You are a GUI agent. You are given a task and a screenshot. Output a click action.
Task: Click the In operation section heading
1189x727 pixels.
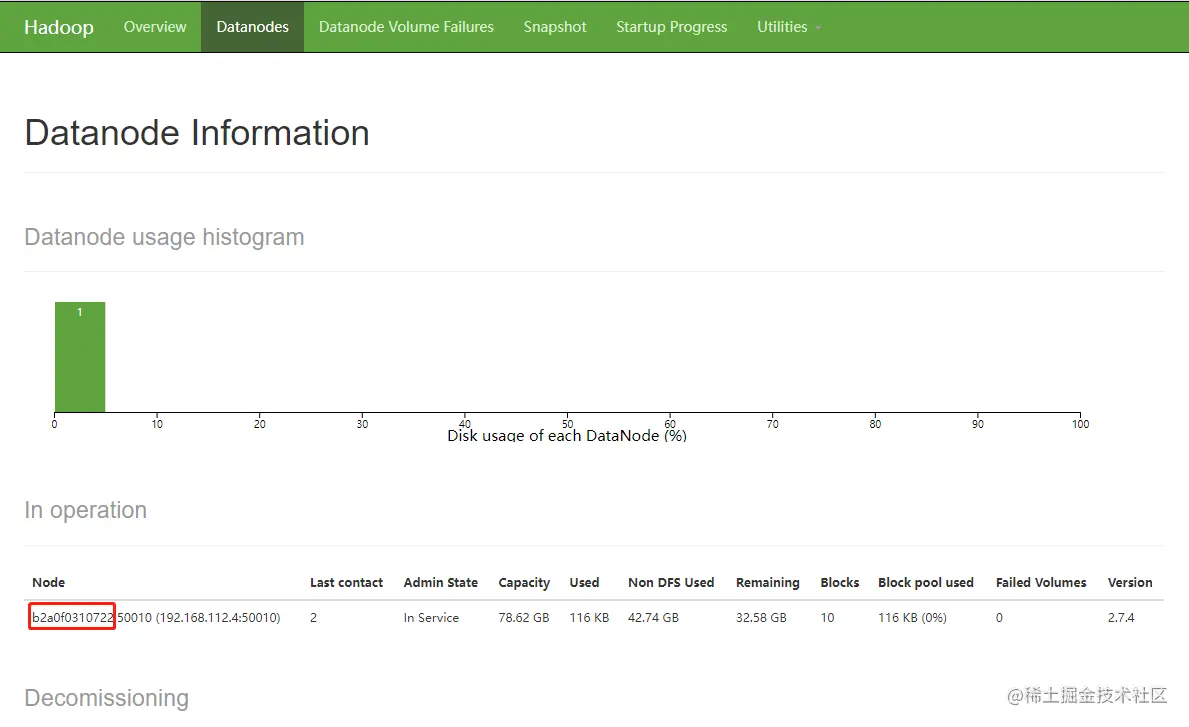(x=86, y=510)
